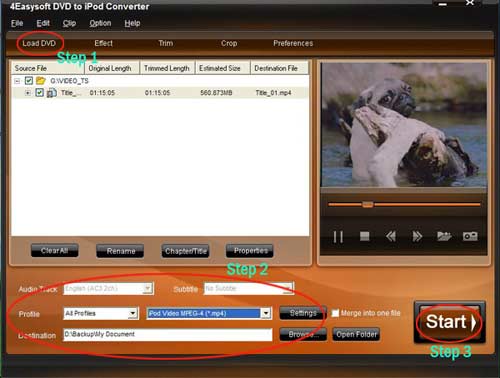Click the Title file icon
This screenshot has height=378, width=500.
tap(51, 92)
